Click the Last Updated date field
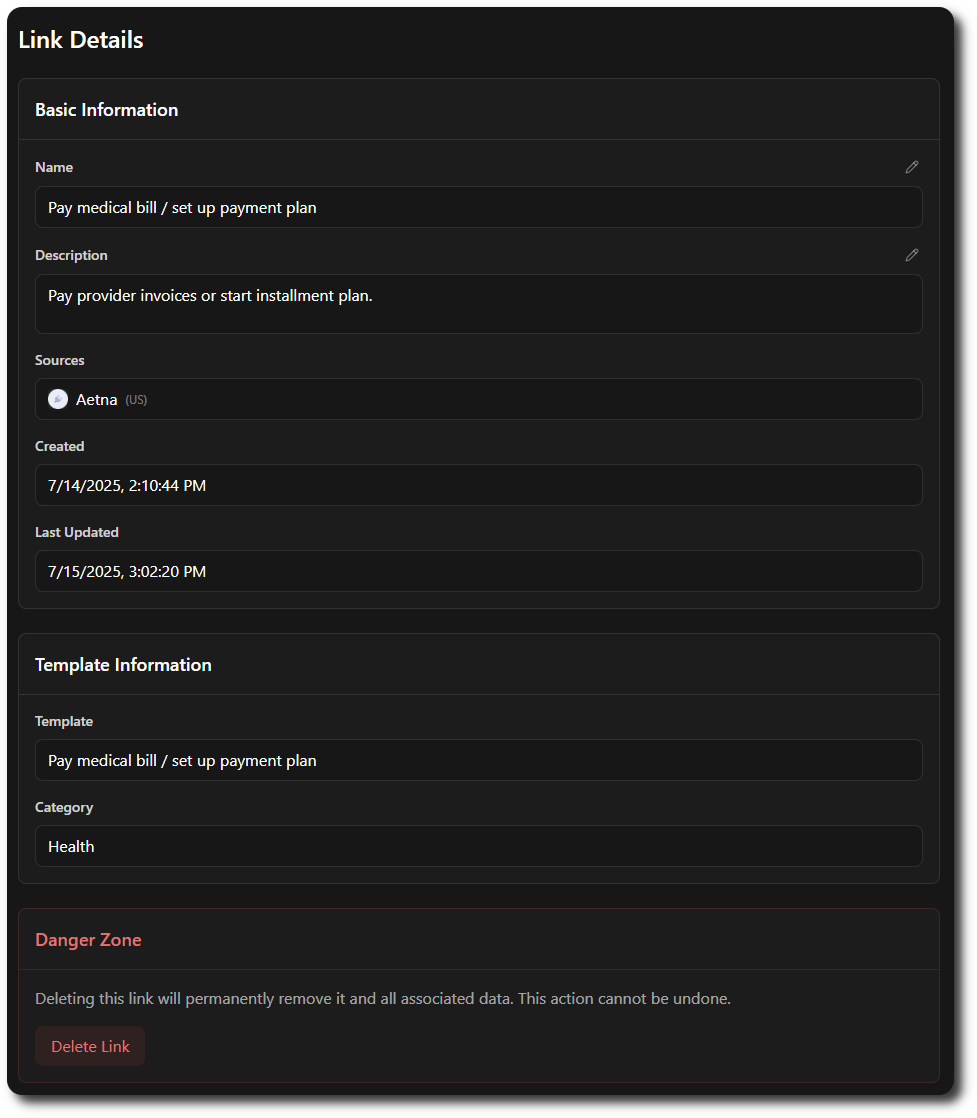The height and width of the screenshot is (1118, 977). (x=479, y=571)
